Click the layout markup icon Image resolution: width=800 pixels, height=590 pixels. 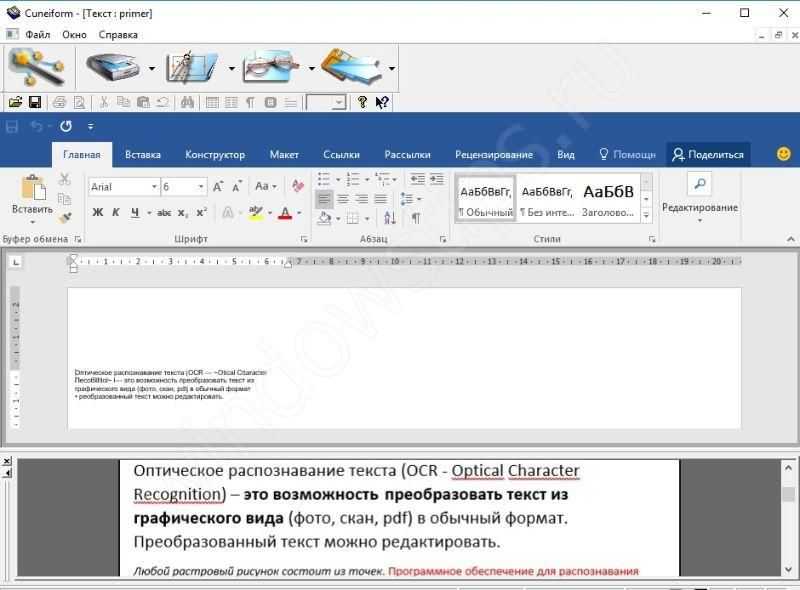192,67
